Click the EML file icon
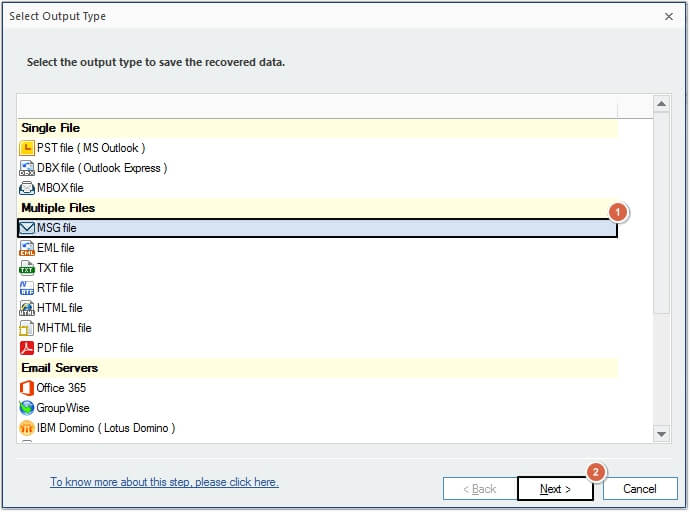This screenshot has width=690, height=512. (27, 248)
